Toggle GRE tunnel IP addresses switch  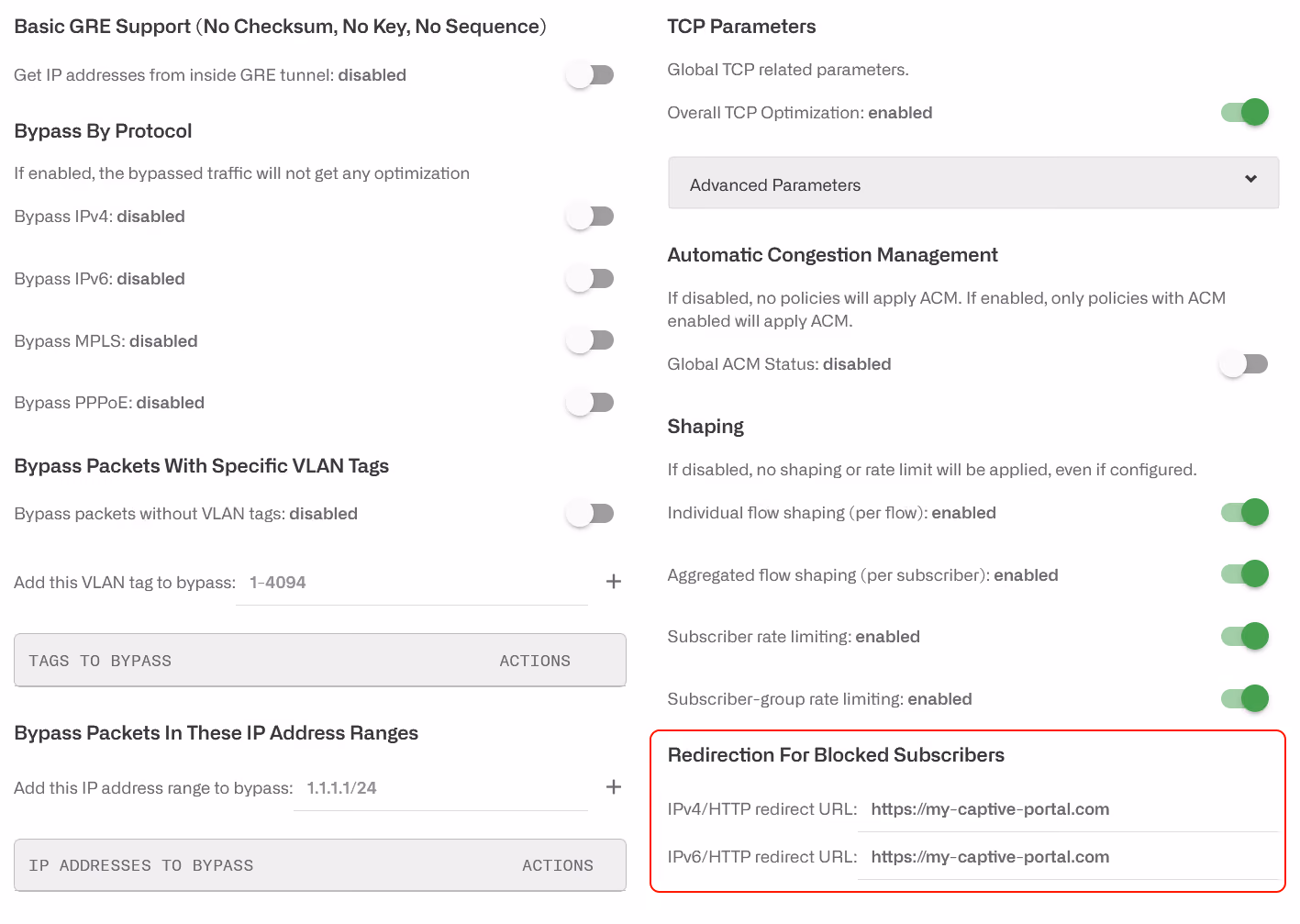pyautogui.click(x=590, y=74)
